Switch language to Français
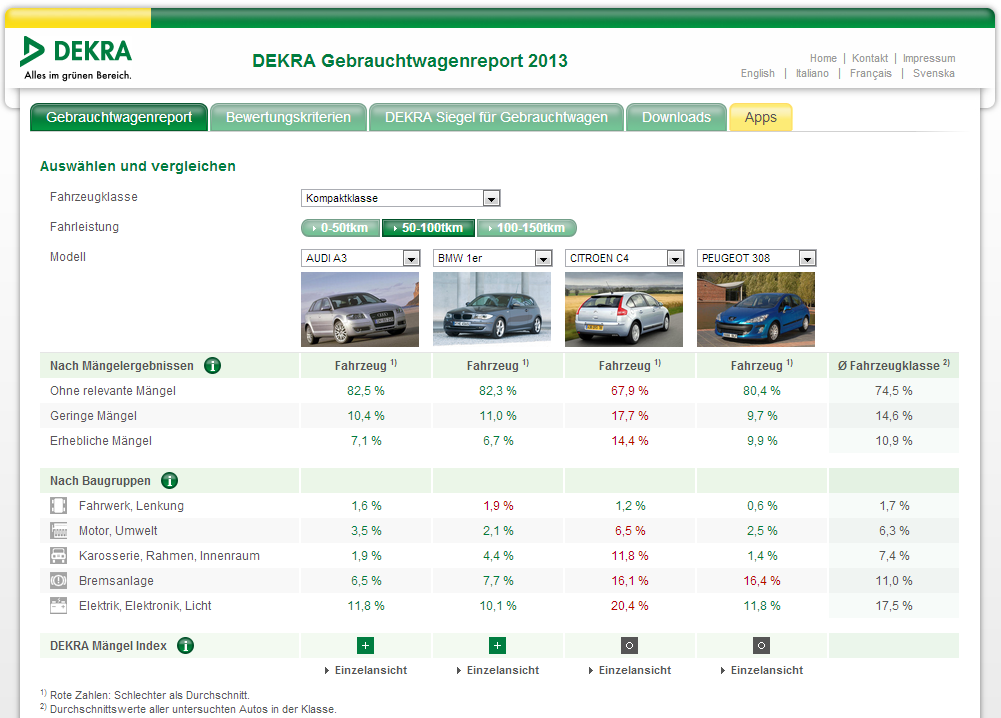The image size is (1001, 718). (x=871, y=73)
